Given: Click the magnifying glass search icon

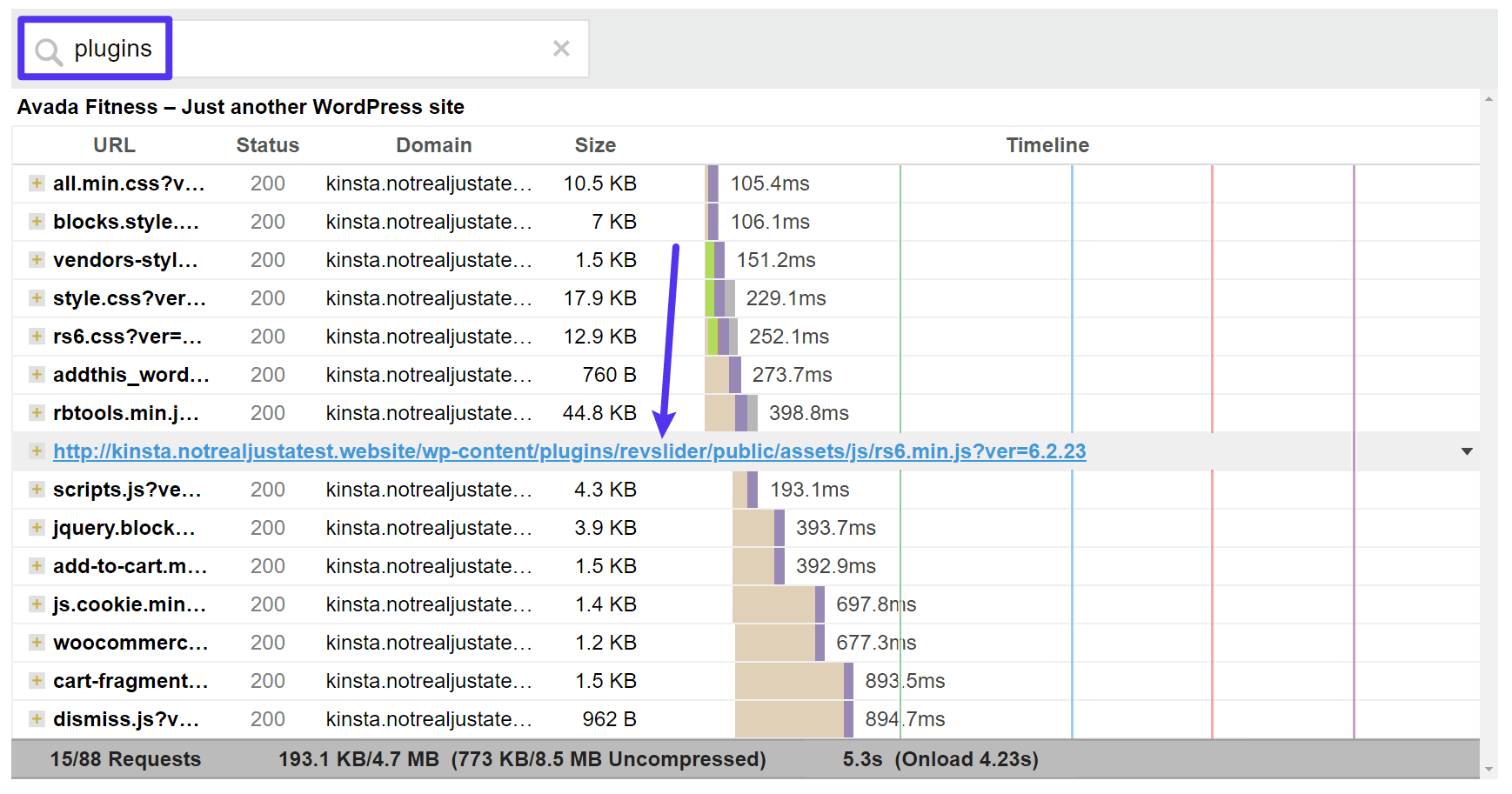Looking at the screenshot, I should point(47,49).
